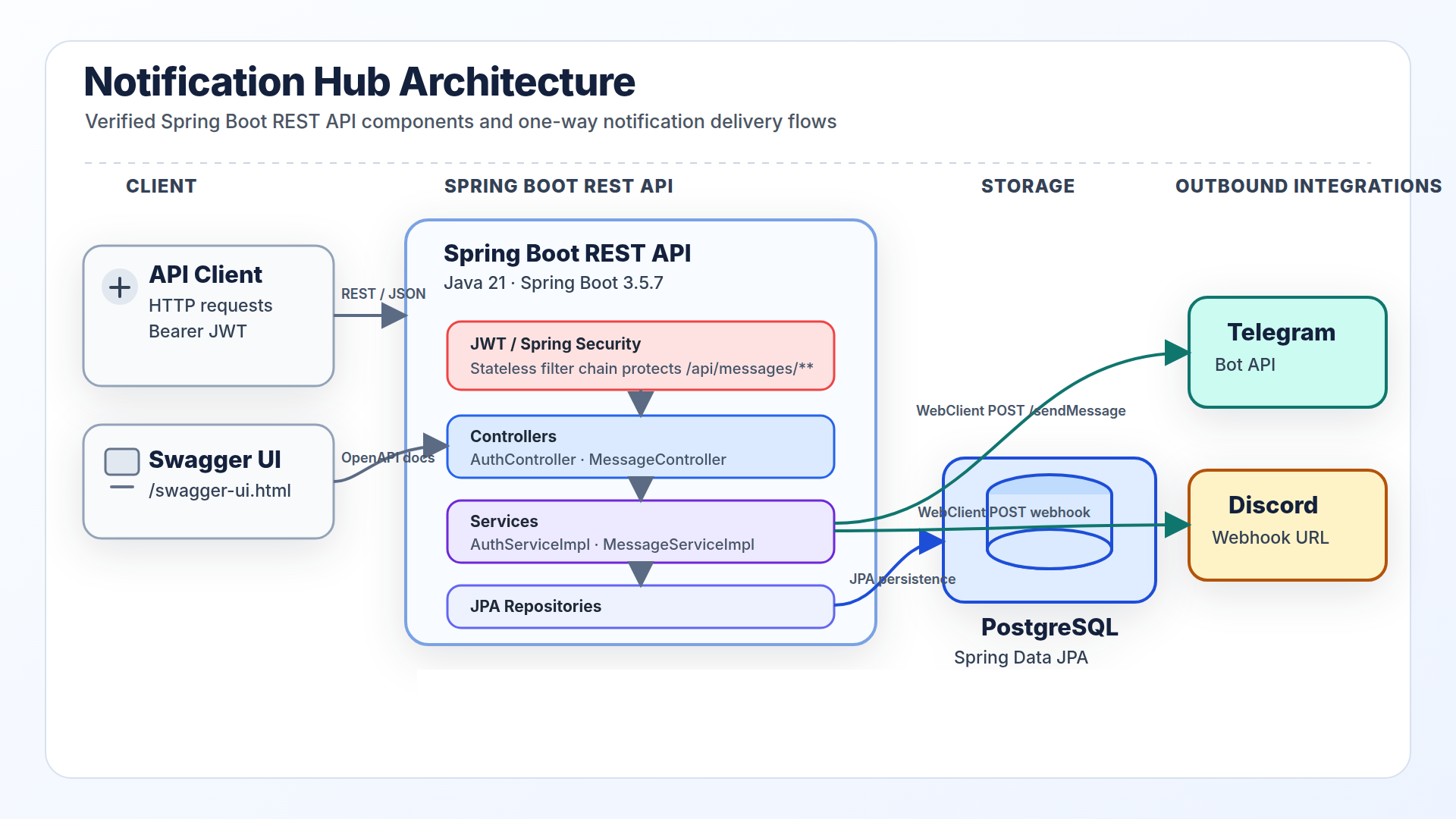Viewport: 1456px width, 819px height.
Task: Click the 'REST / JSON' arrow label
Action: (x=384, y=293)
